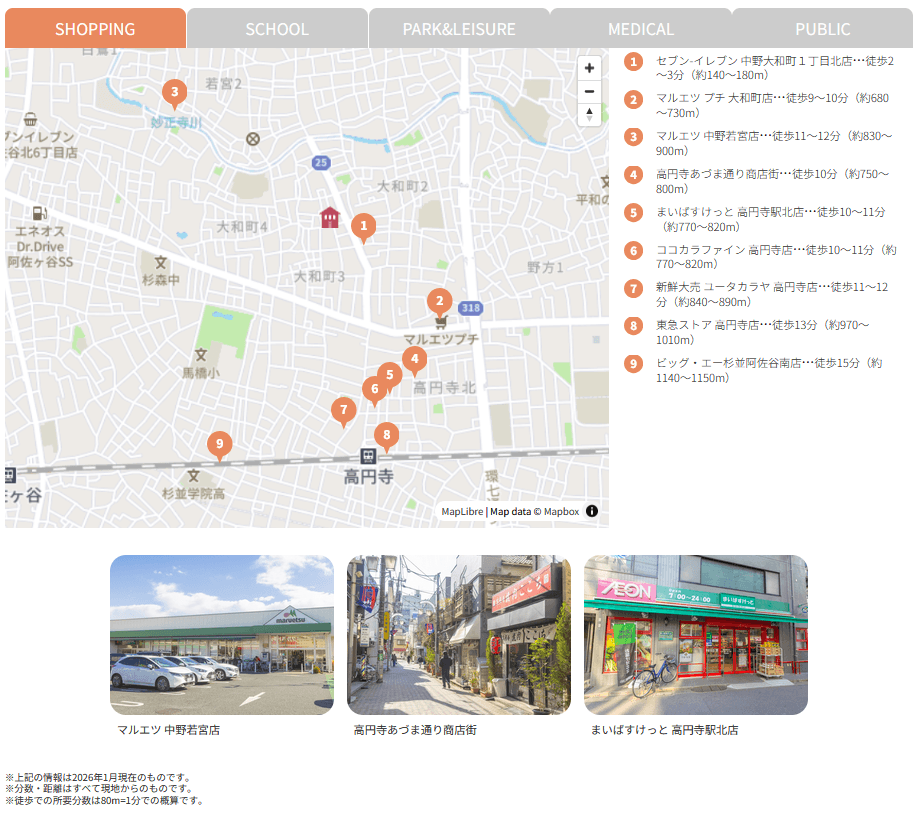Click the マルエツ プチ 大和町店 list entry
The width and height of the screenshot is (917, 813).
pyautogui.click(x=773, y=105)
